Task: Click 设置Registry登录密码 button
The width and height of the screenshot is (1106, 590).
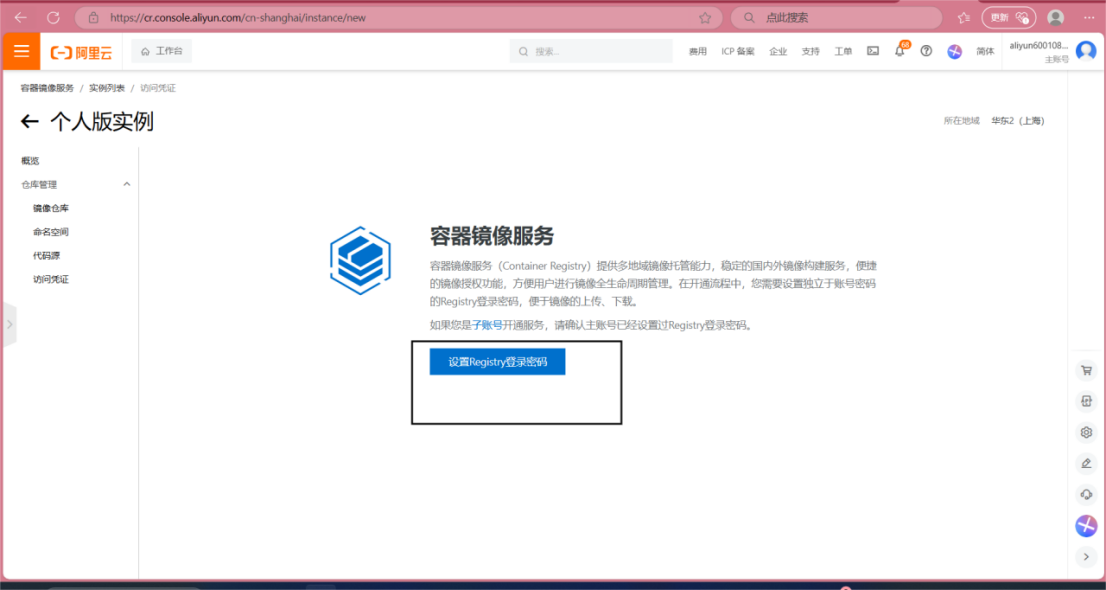Action: pos(497,361)
